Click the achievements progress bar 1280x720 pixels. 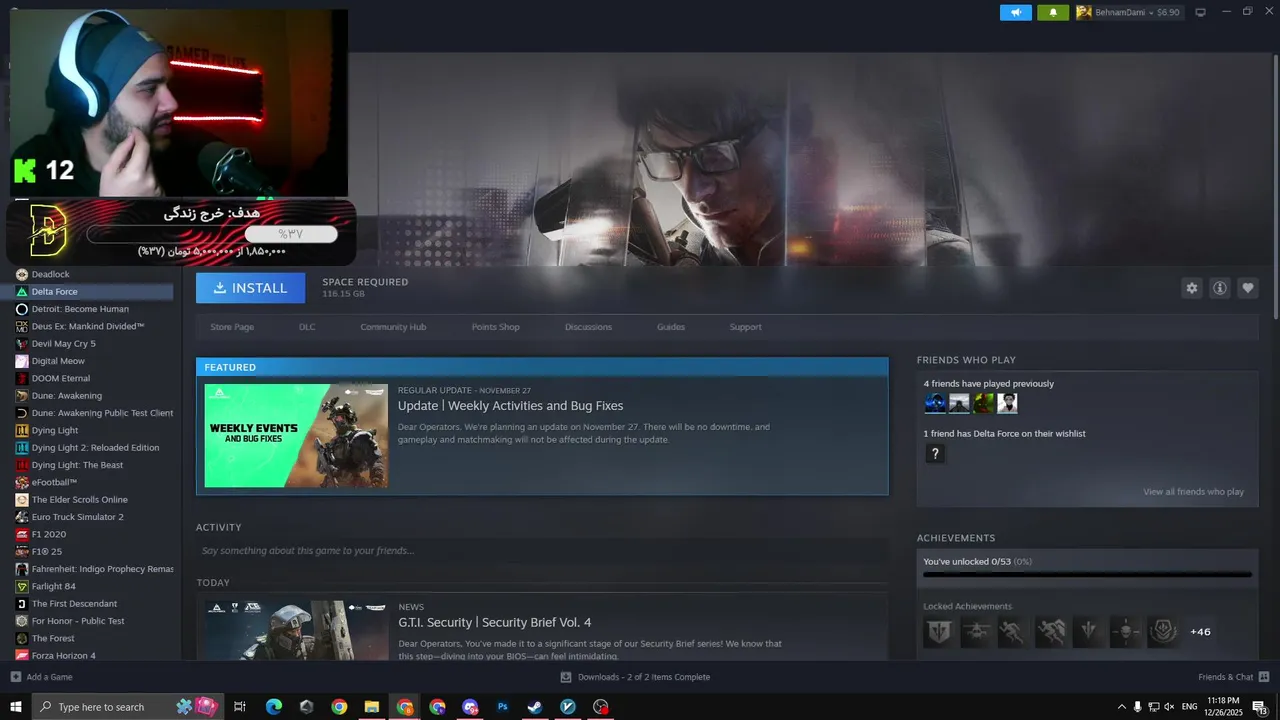tap(1087, 575)
